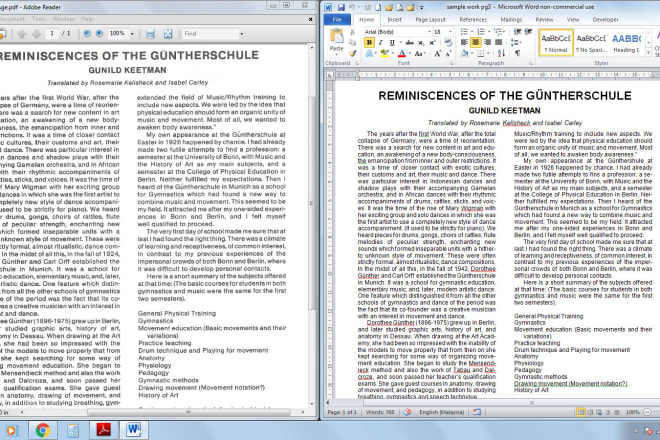
Task: Click the text highlight color button
Action: click(x=383, y=53)
